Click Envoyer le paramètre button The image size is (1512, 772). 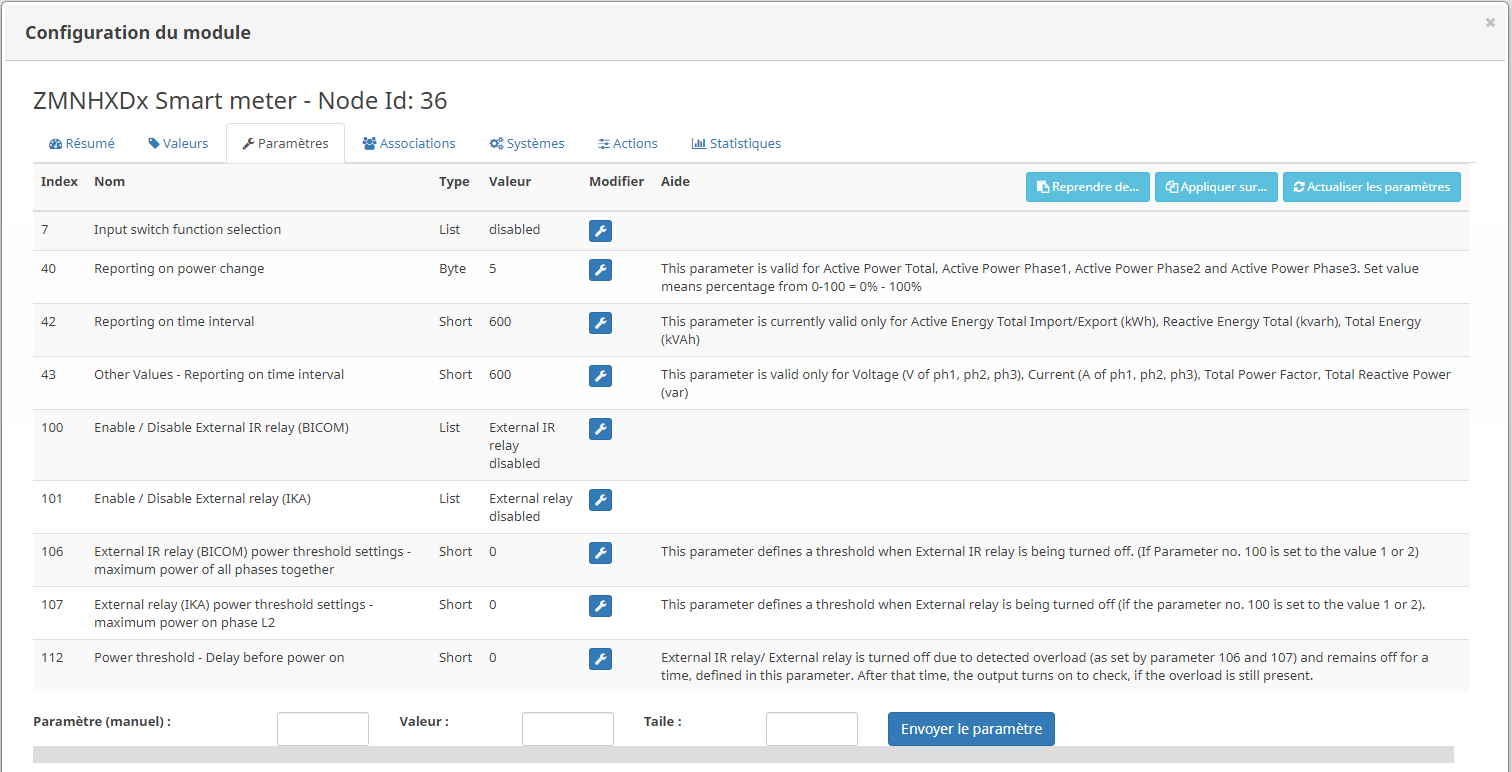click(971, 729)
